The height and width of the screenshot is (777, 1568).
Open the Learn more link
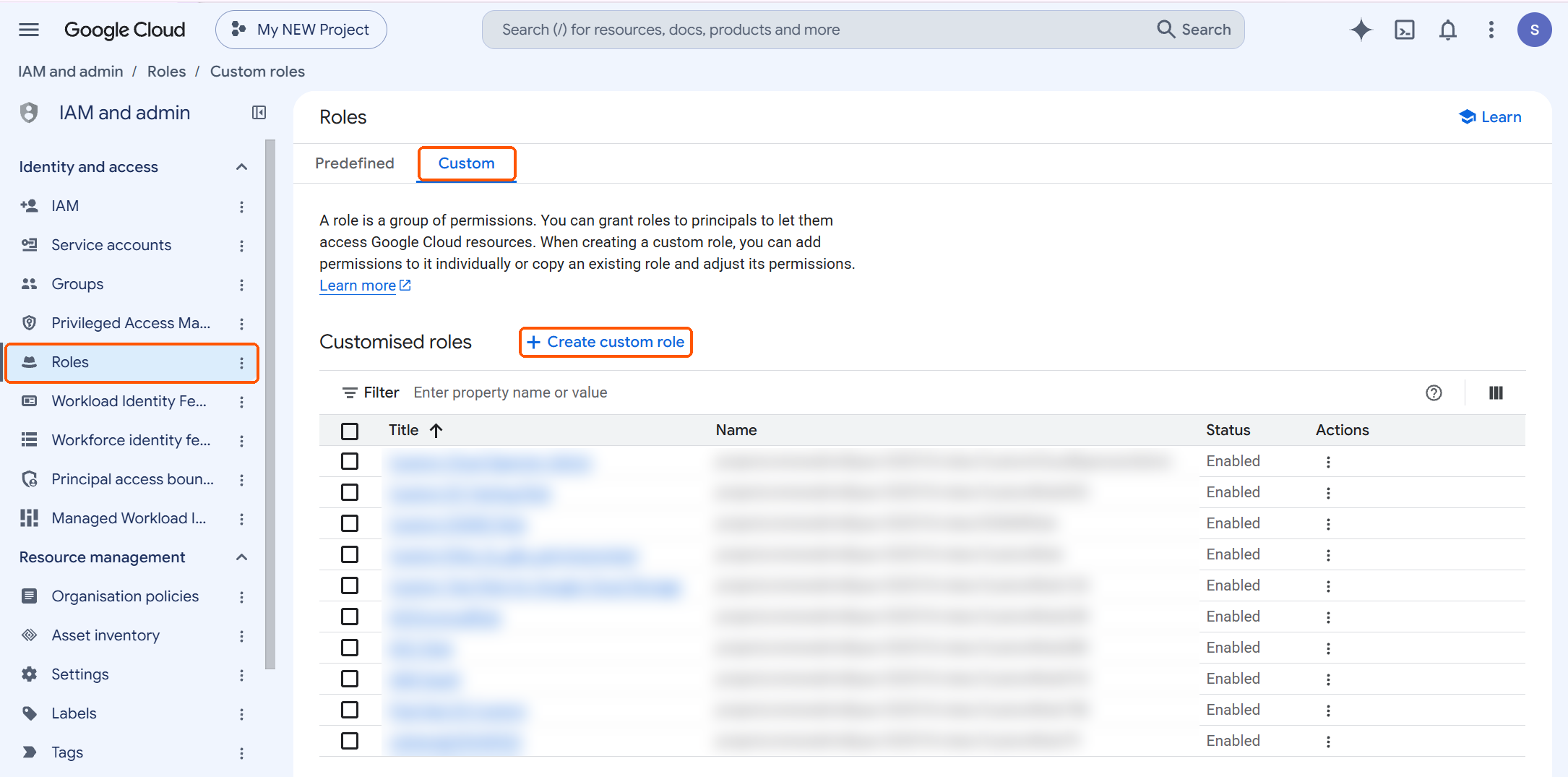click(x=365, y=286)
